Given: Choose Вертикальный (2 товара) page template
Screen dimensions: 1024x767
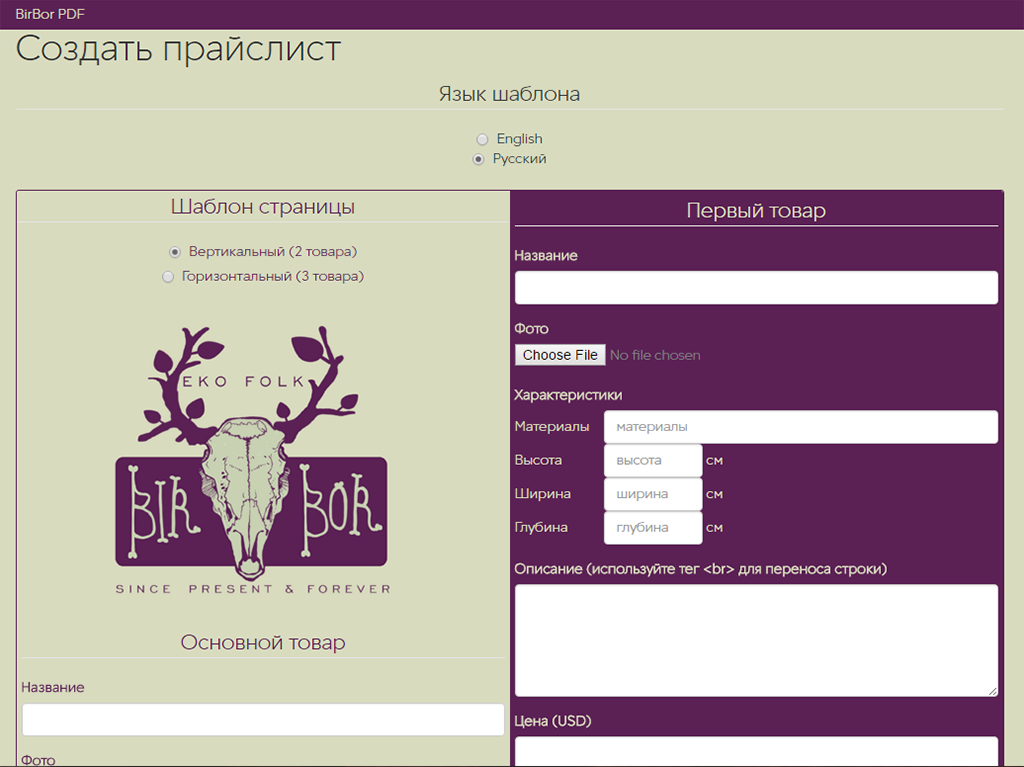Looking at the screenshot, I should tap(174, 252).
